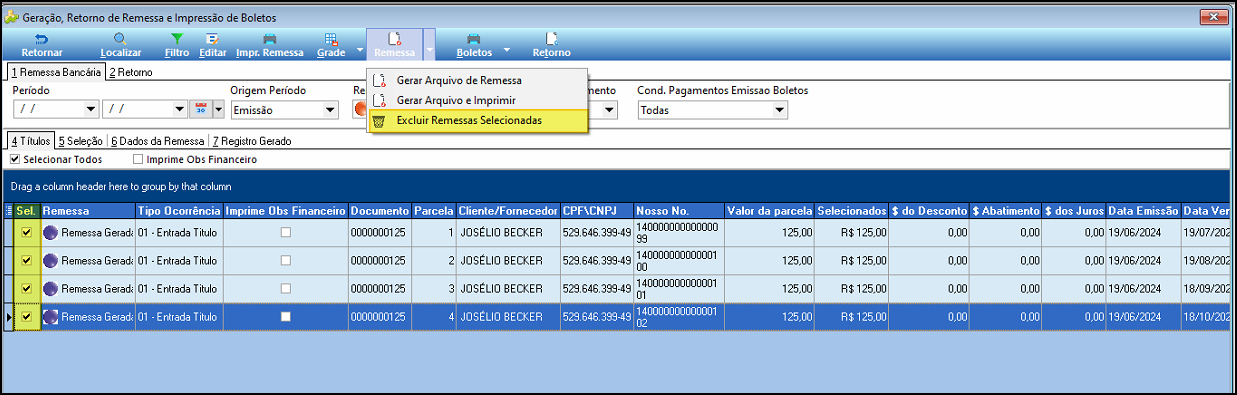The height and width of the screenshot is (395, 1237).
Task: Sort by the Documento column header
Action: [x=380, y=211]
